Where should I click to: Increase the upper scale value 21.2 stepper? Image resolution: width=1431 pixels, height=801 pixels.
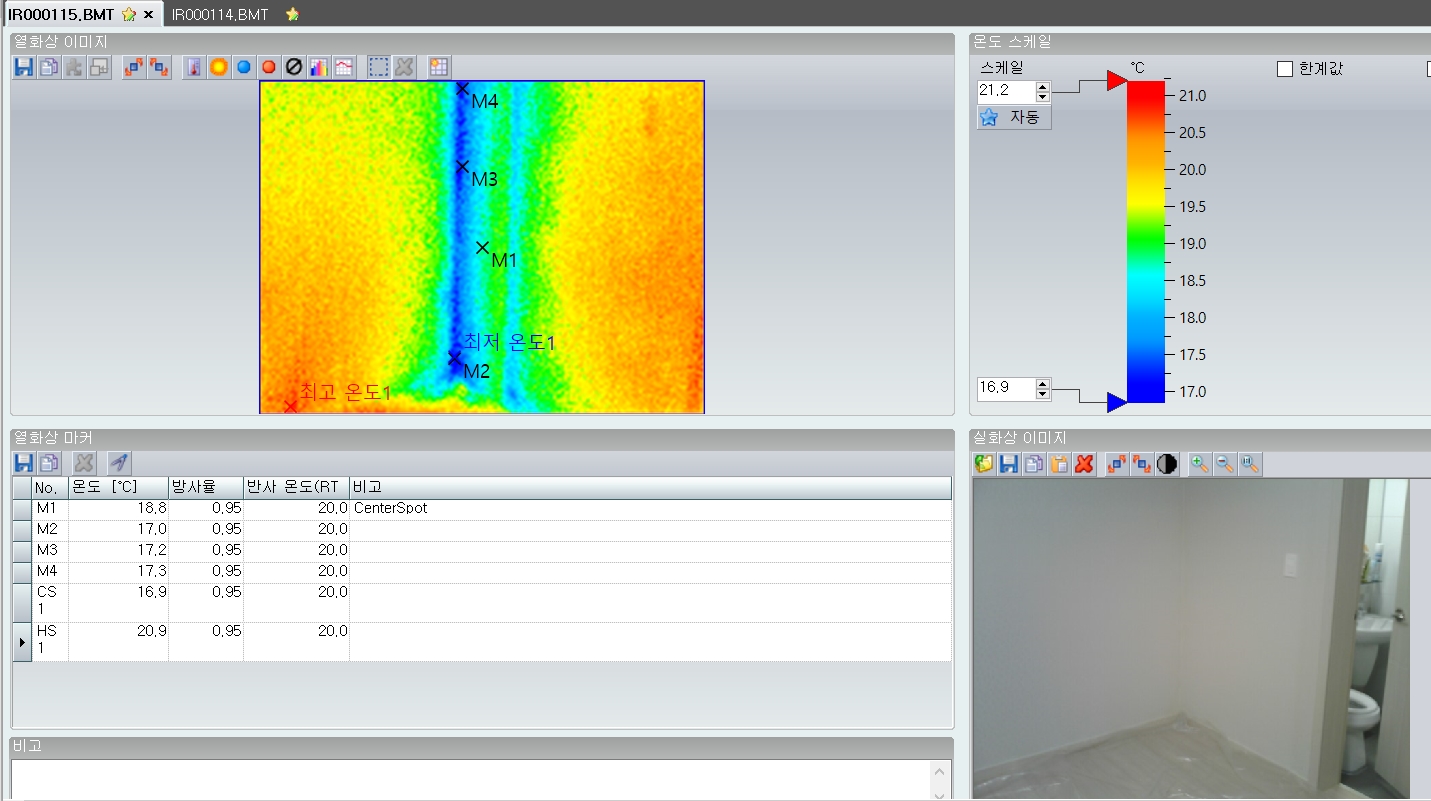(x=1043, y=87)
